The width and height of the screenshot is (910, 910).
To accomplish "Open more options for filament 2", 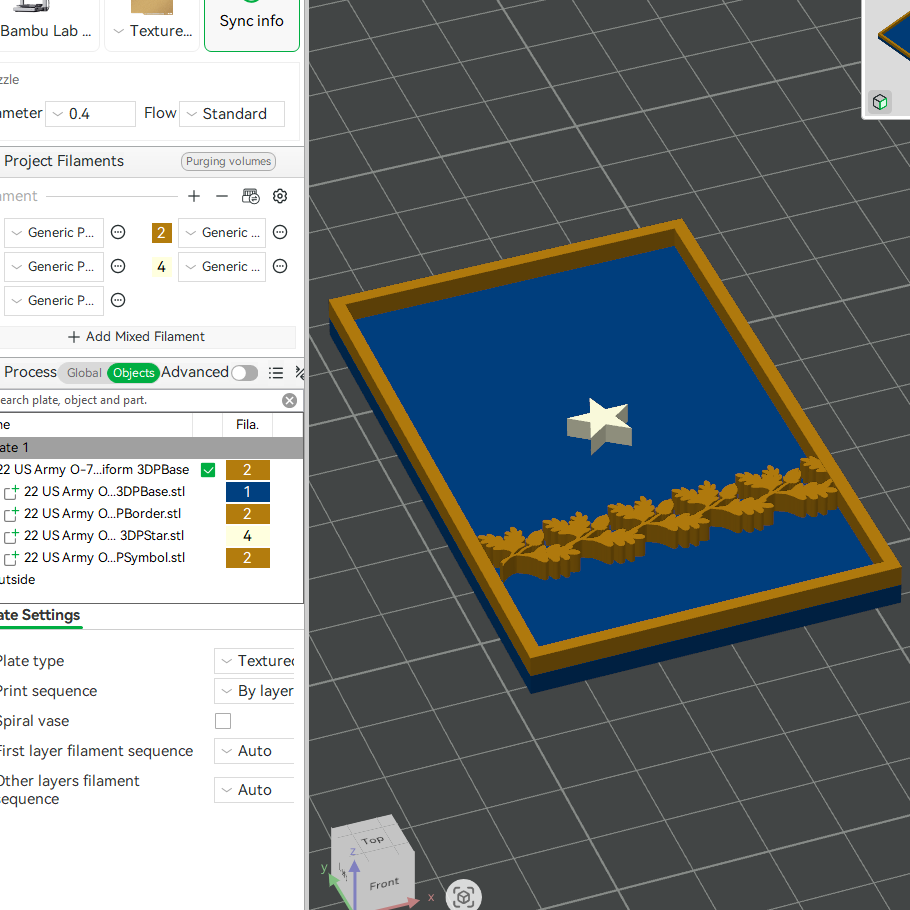I will [x=280, y=233].
